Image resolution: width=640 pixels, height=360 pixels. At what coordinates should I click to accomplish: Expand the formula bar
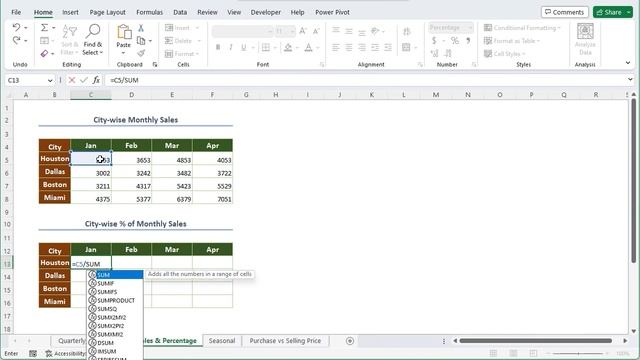(x=630, y=80)
